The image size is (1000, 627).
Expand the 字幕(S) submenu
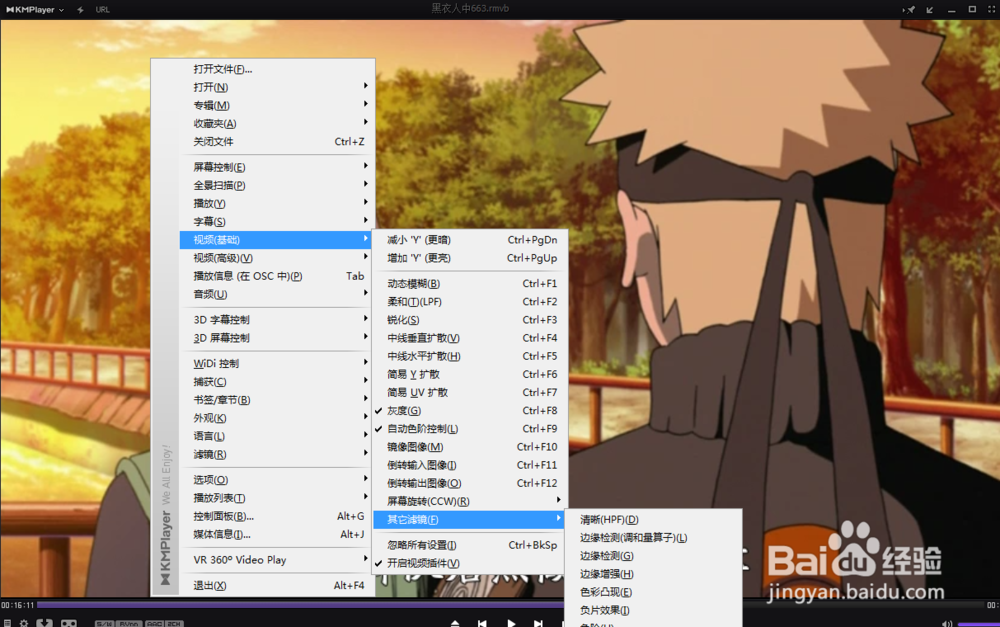[x=277, y=221]
